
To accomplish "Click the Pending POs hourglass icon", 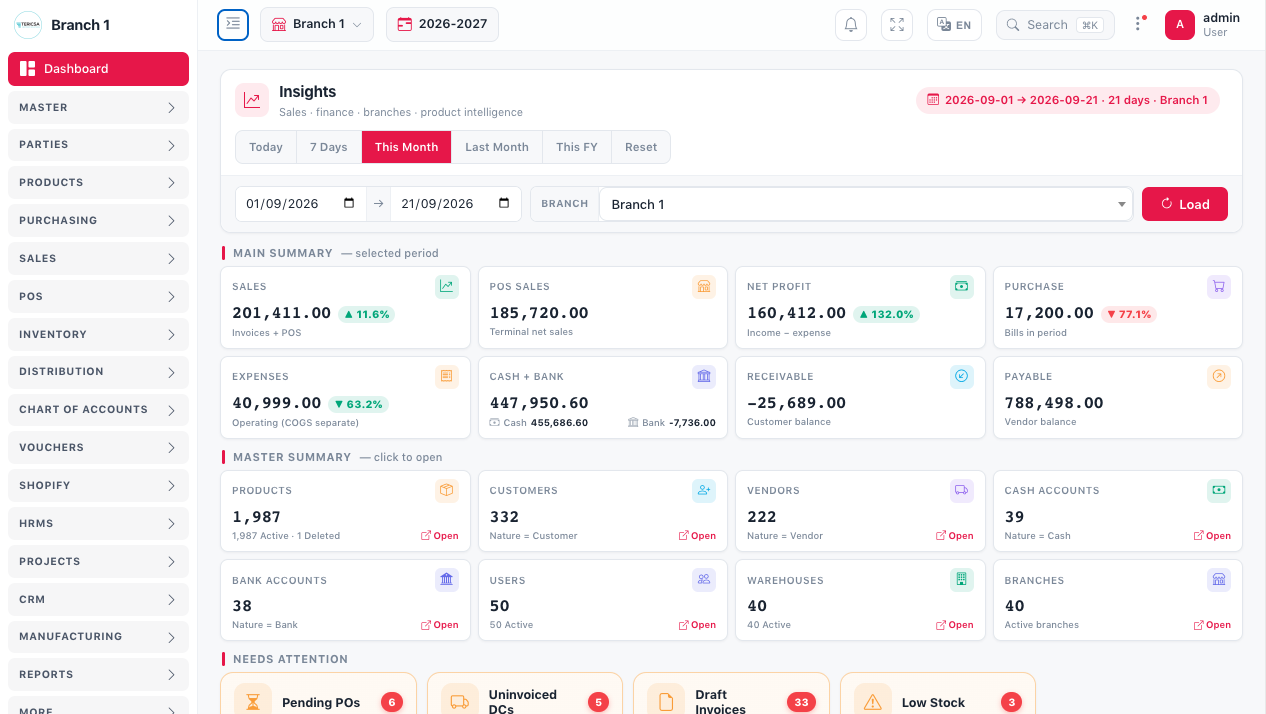I will tap(253, 702).
